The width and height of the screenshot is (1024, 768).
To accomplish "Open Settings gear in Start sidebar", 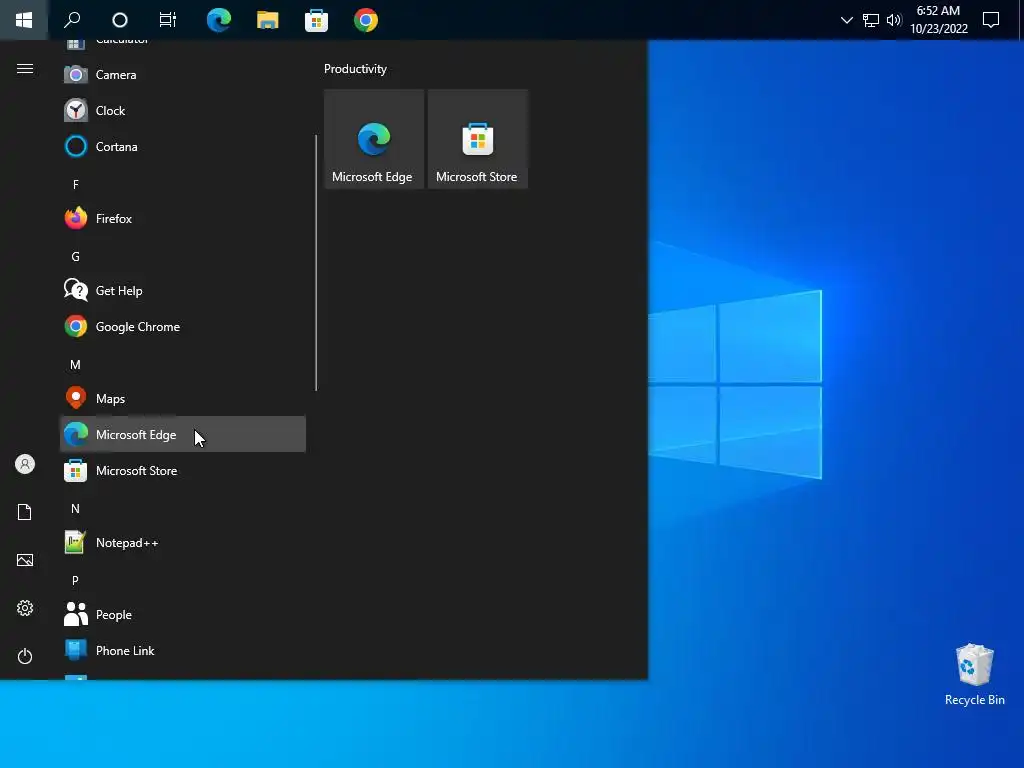I will (25, 608).
